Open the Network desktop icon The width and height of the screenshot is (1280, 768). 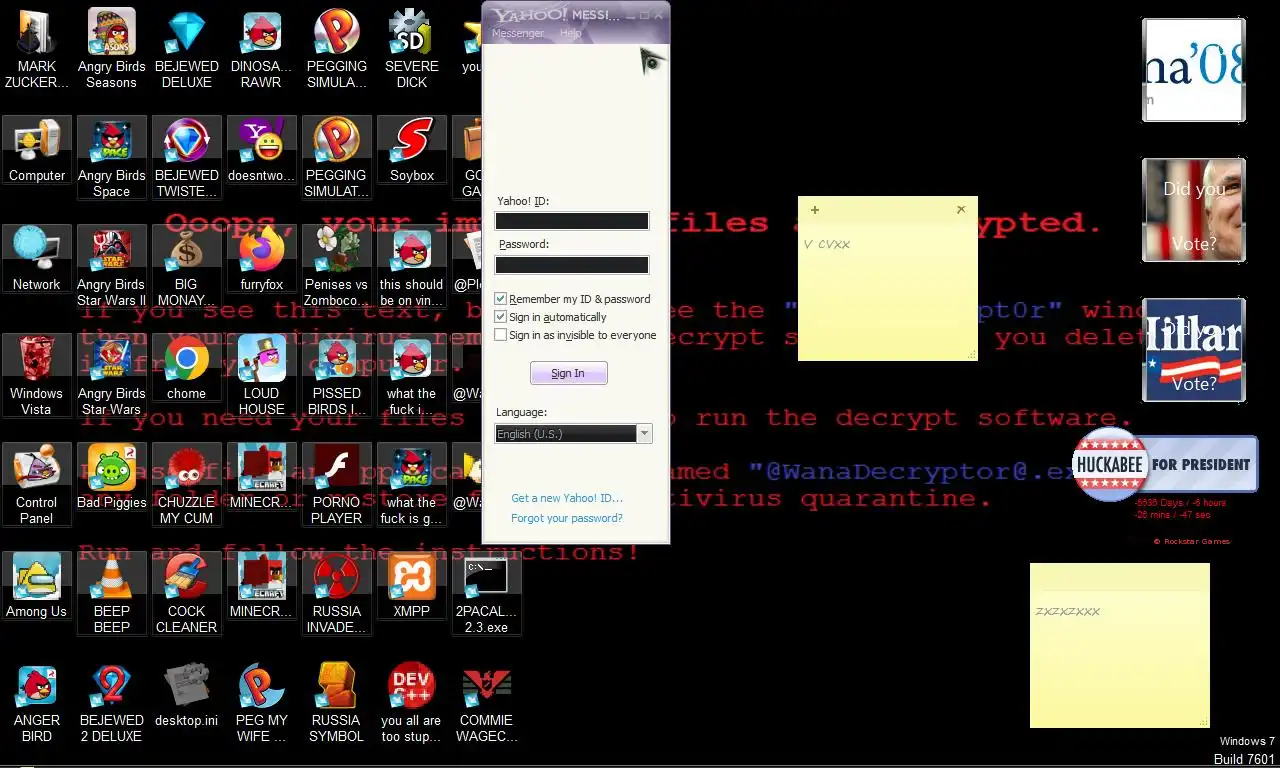tap(37, 259)
